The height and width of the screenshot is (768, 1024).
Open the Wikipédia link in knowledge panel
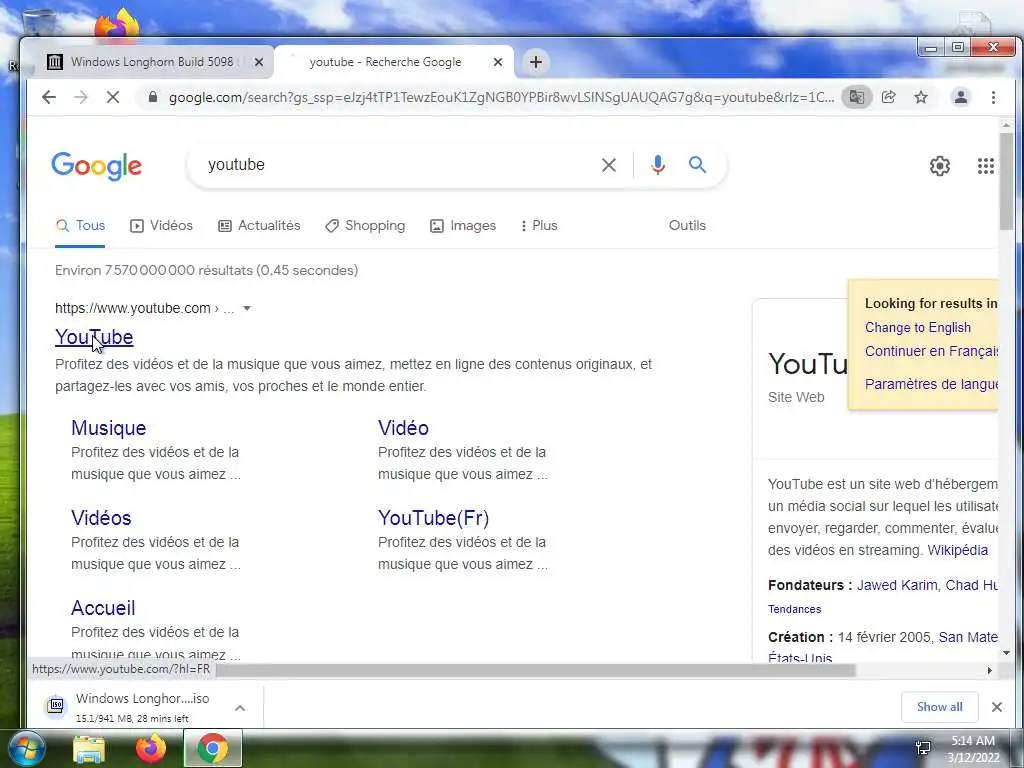pos(957,550)
